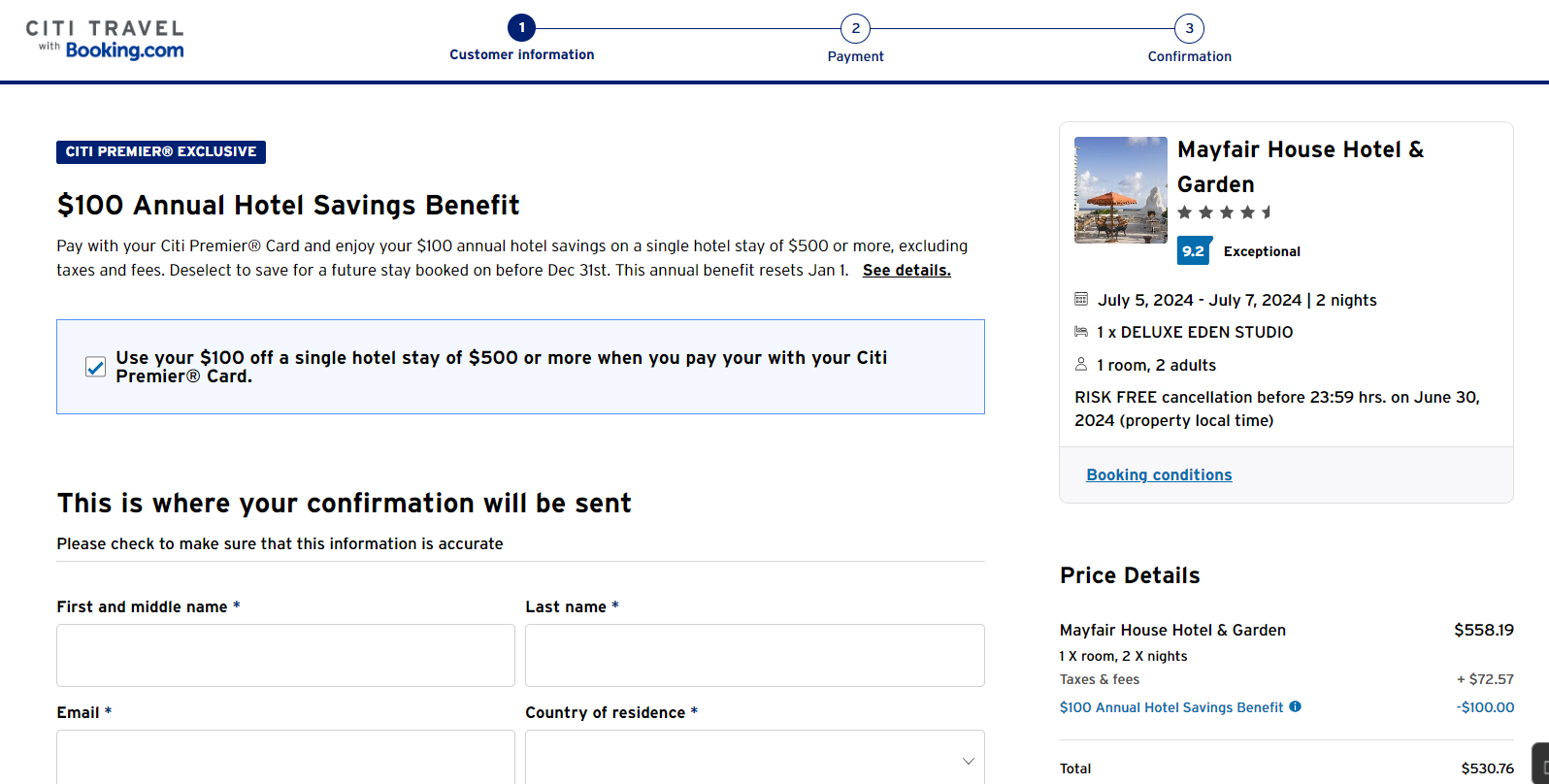Uncheck the $100 hotel savings checkbox
This screenshot has width=1549, height=784.
click(95, 367)
